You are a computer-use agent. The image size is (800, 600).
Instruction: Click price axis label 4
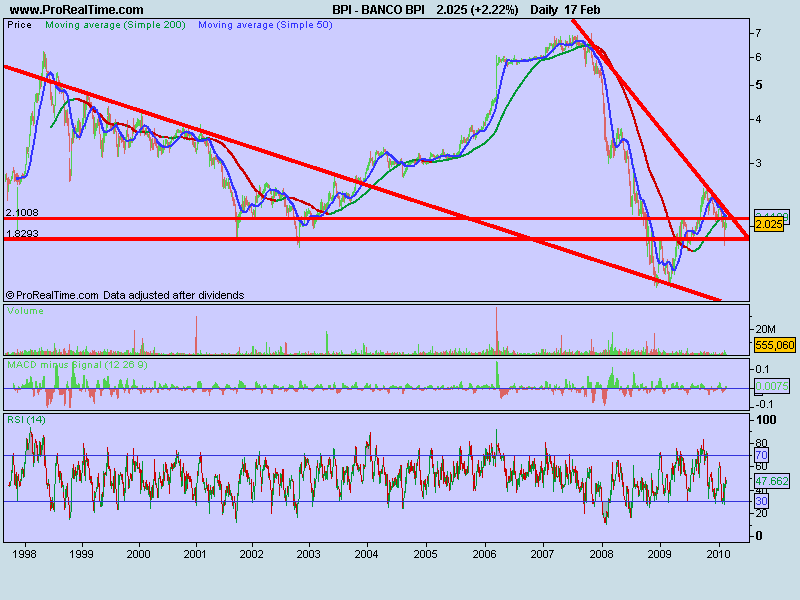point(758,119)
